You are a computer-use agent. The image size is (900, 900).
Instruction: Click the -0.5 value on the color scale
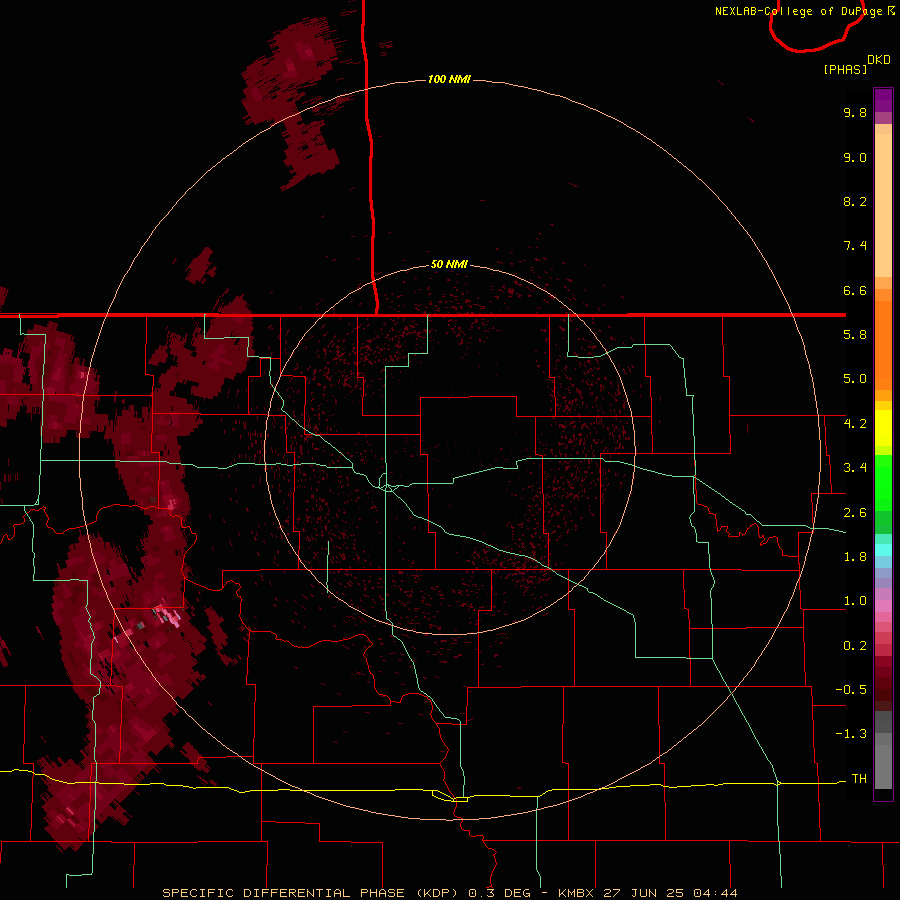(851, 690)
